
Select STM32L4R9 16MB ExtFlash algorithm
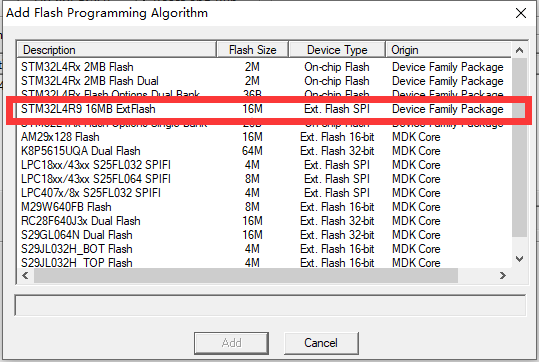(264, 109)
